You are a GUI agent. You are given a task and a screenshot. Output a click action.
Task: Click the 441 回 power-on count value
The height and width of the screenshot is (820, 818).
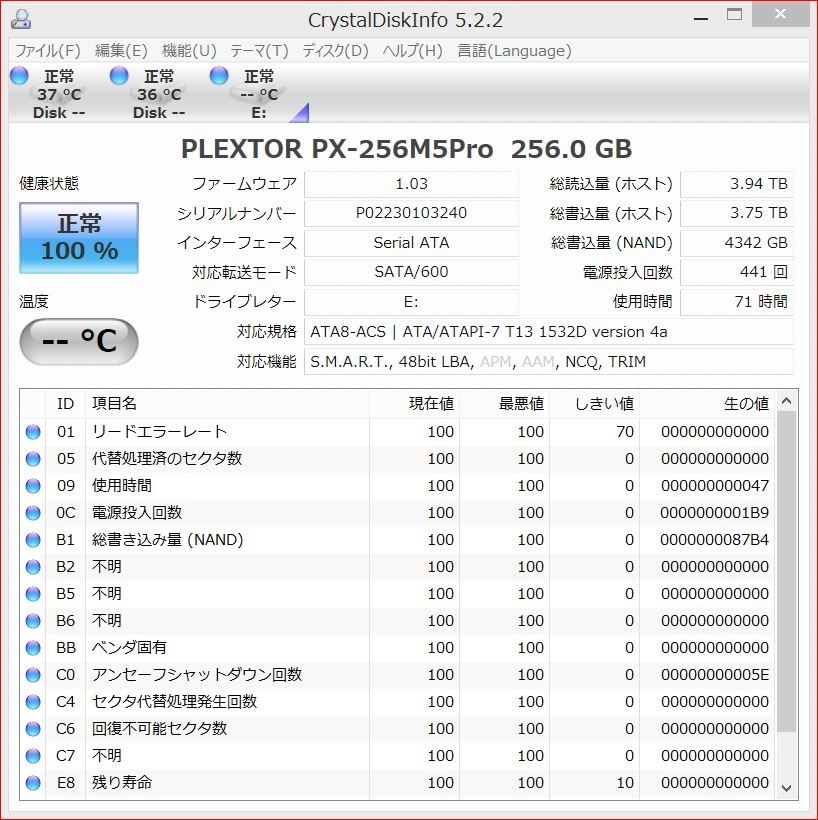[736, 272]
